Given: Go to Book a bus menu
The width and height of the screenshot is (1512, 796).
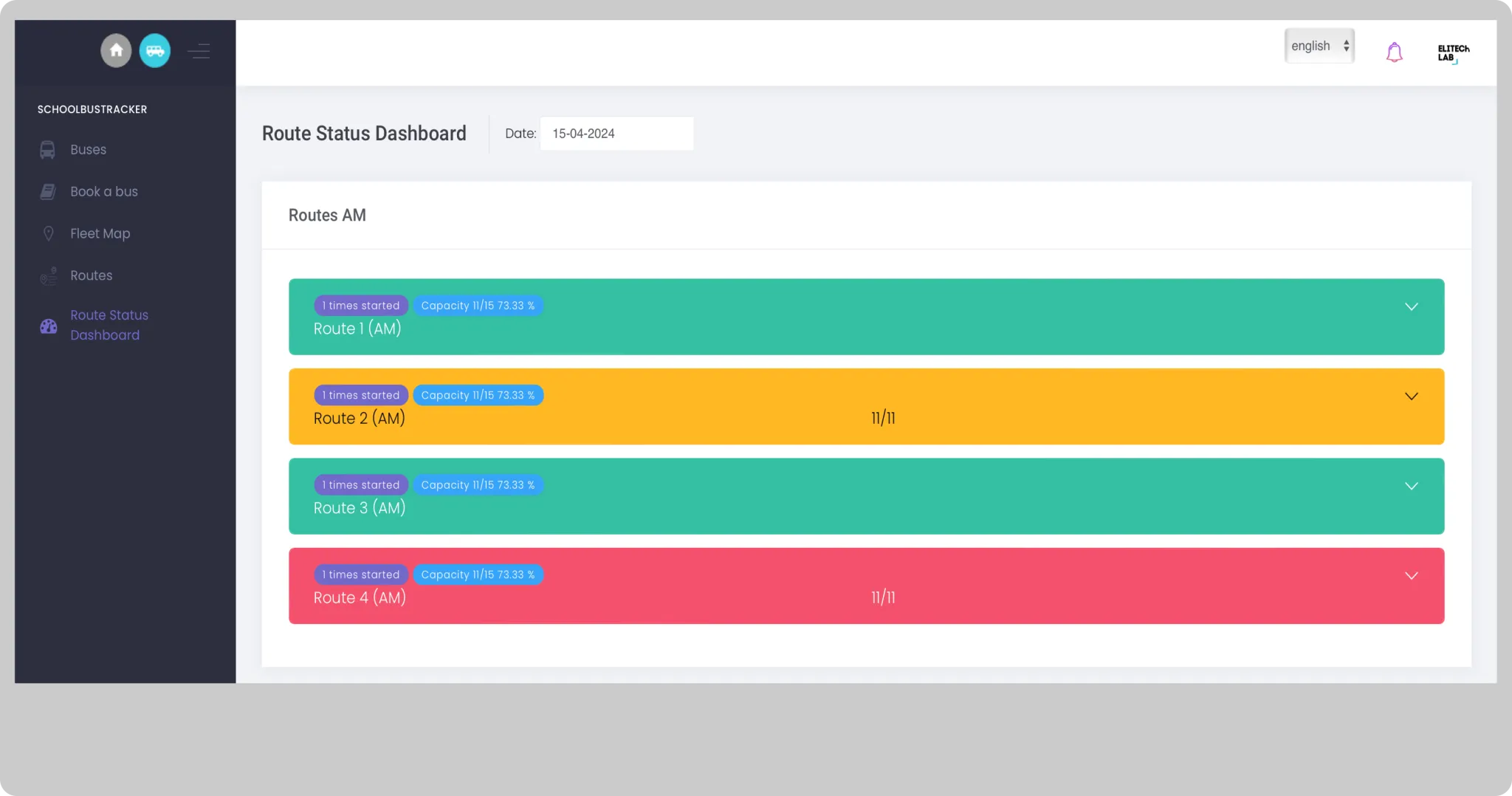Looking at the screenshot, I should pos(104,192).
